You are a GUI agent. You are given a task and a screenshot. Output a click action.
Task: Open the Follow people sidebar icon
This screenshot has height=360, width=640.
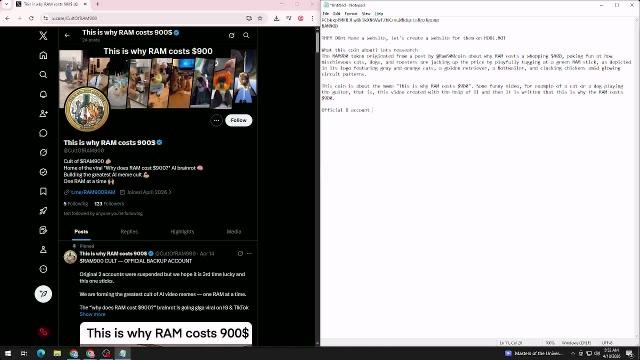tap(43, 113)
